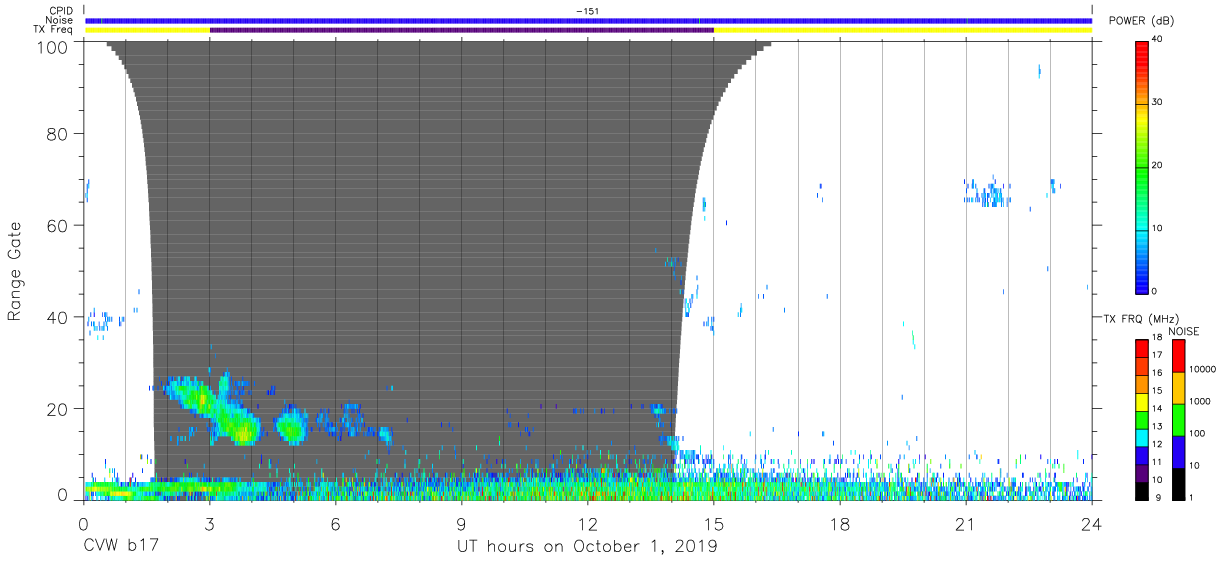1228x567 pixels.
Task: Click the "CVW b17" label
Action: 121,547
